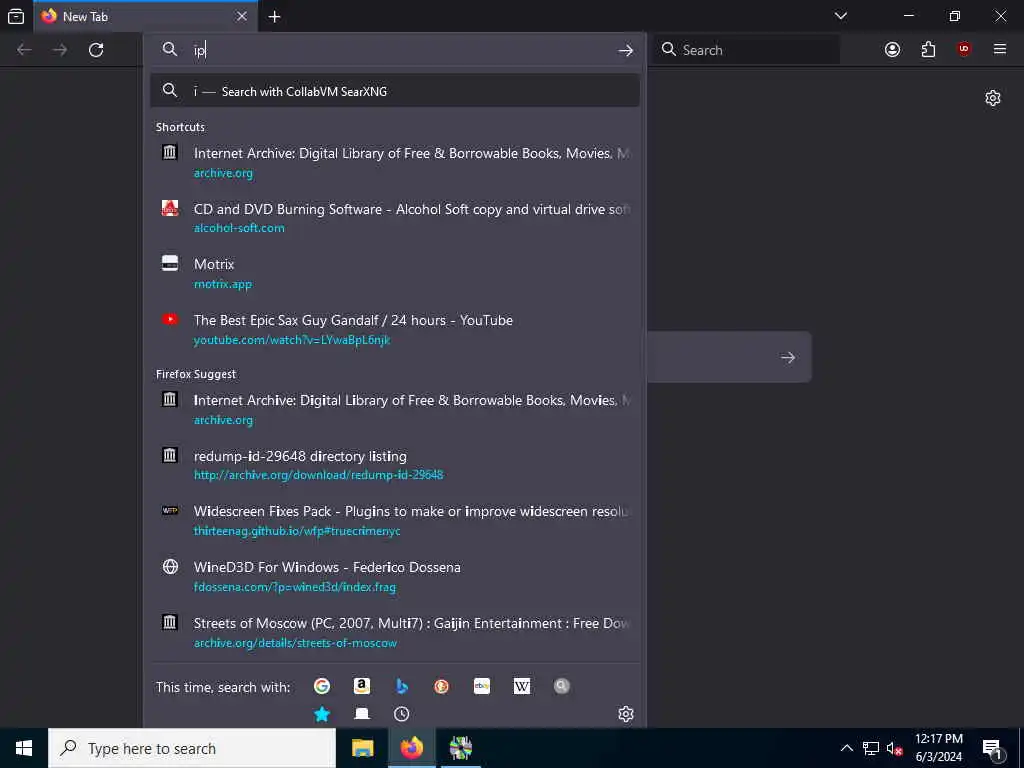Choose Search with CollabVM SearXNG
This screenshot has height=768, width=1024.
pos(395,91)
